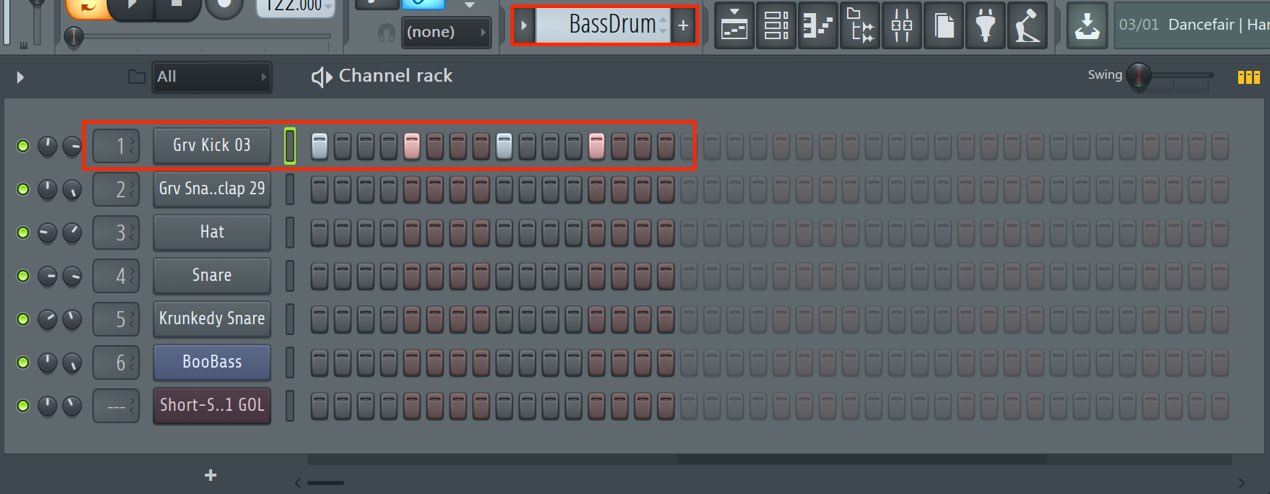The width and height of the screenshot is (1270, 494).
Task: Adjust pan knob of Snare channel
Action: point(47,276)
